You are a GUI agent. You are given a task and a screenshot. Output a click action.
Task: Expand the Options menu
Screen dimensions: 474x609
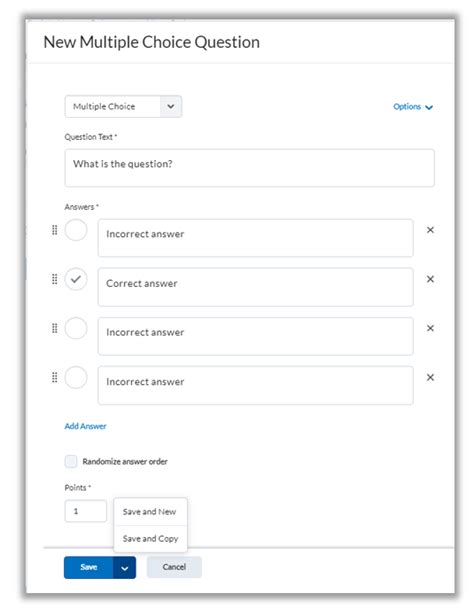point(413,107)
